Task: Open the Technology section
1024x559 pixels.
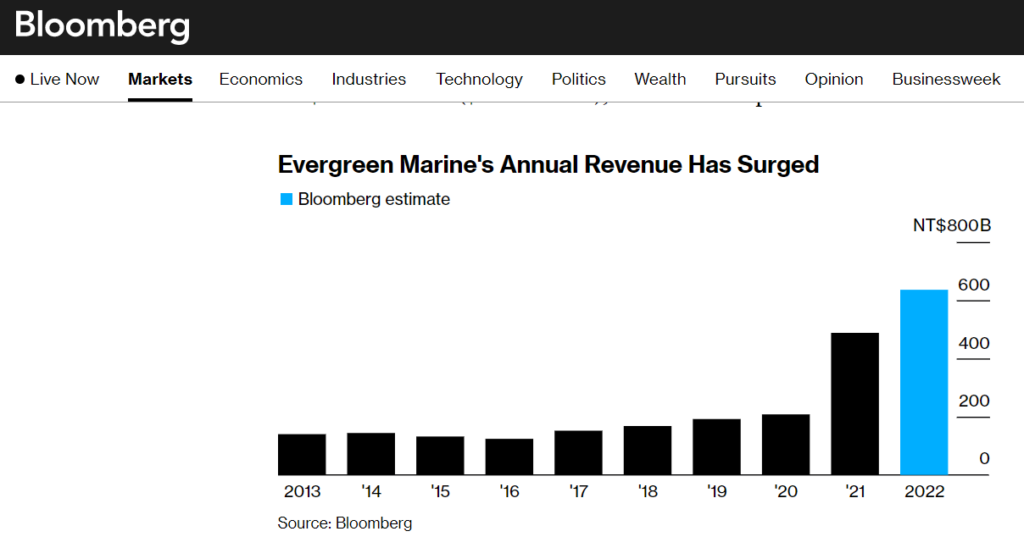Action: pyautogui.click(x=479, y=79)
